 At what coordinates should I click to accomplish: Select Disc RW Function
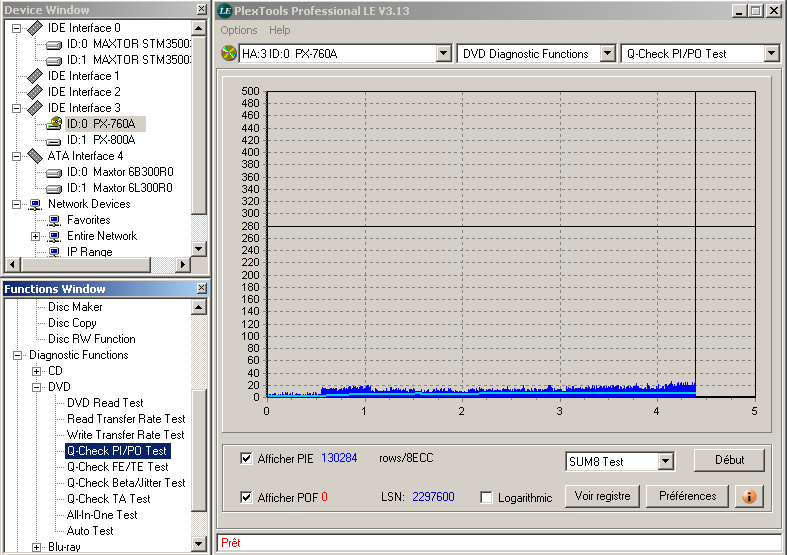[92, 339]
